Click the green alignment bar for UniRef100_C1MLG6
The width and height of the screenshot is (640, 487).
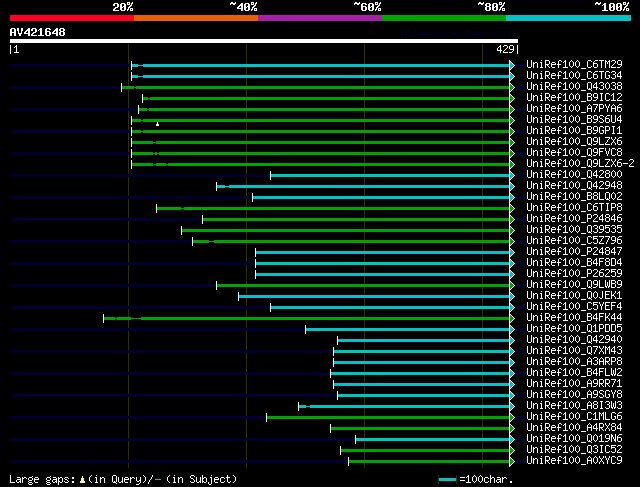pyautogui.click(x=388, y=418)
